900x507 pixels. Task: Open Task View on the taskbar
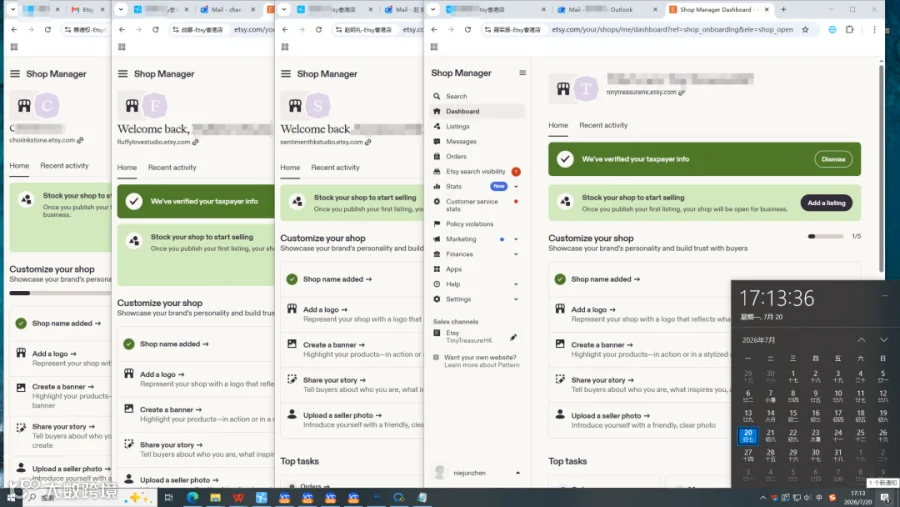coord(169,497)
